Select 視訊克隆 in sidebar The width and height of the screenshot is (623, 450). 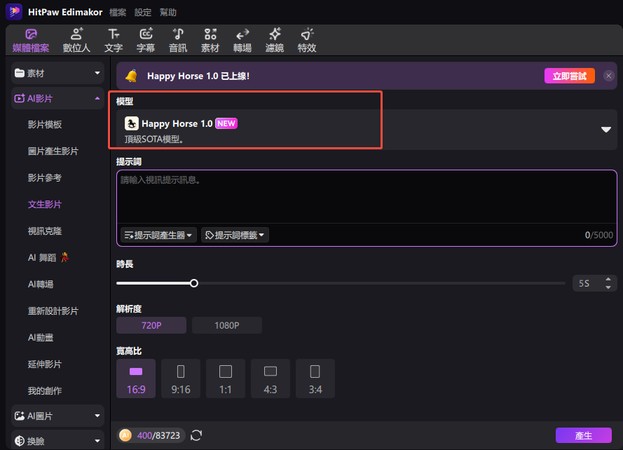point(45,231)
